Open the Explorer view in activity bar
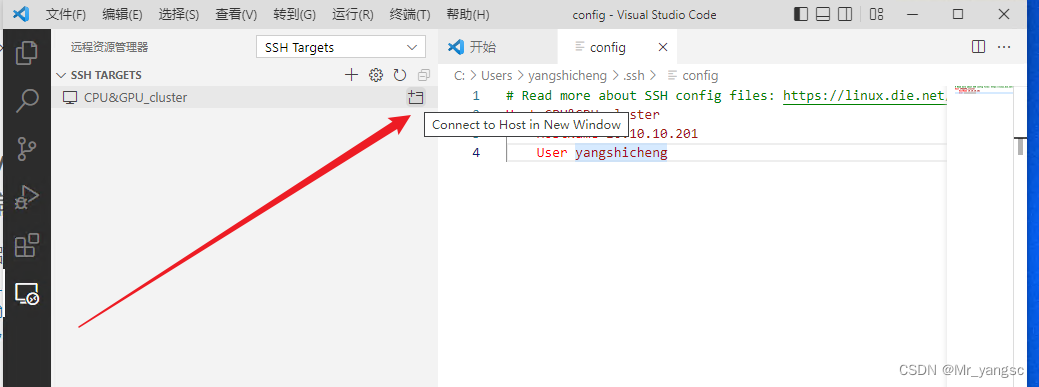Screen dimensions: 1039x387 tap(27, 53)
